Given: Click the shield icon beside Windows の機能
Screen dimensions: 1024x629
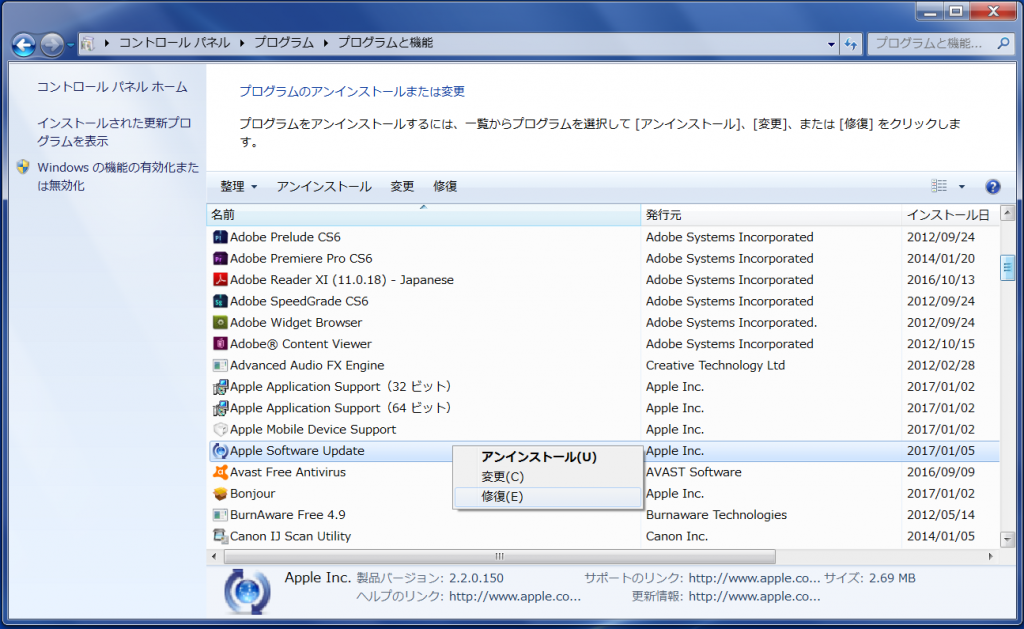Looking at the screenshot, I should (x=24, y=167).
